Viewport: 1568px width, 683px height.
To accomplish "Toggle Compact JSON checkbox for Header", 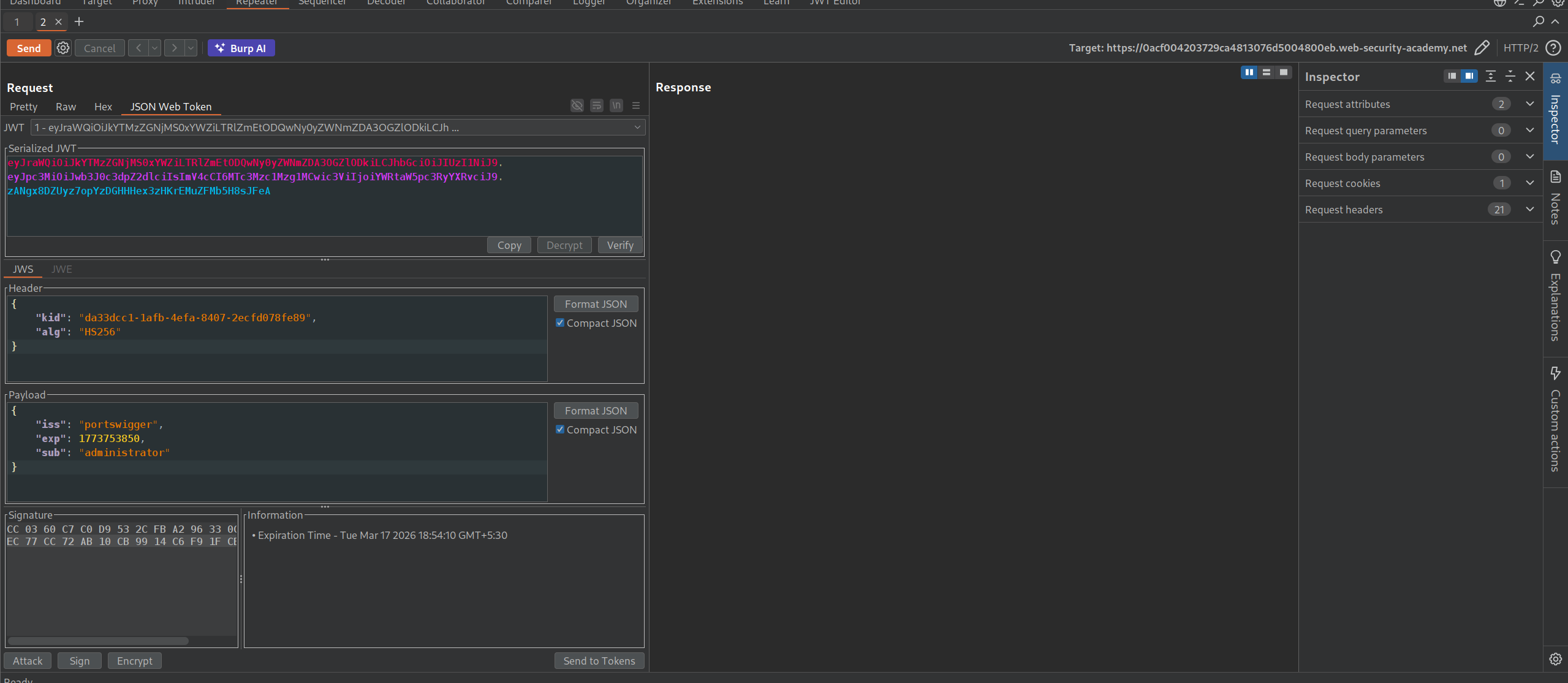I will [559, 322].
